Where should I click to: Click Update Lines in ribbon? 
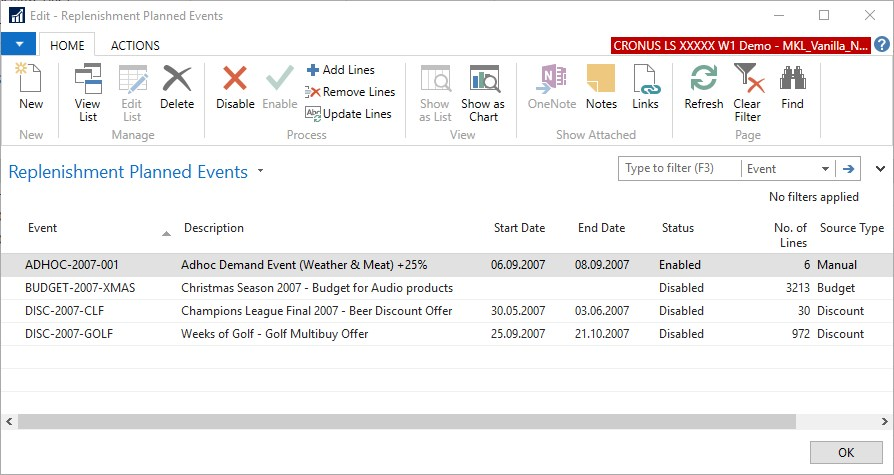(x=348, y=114)
